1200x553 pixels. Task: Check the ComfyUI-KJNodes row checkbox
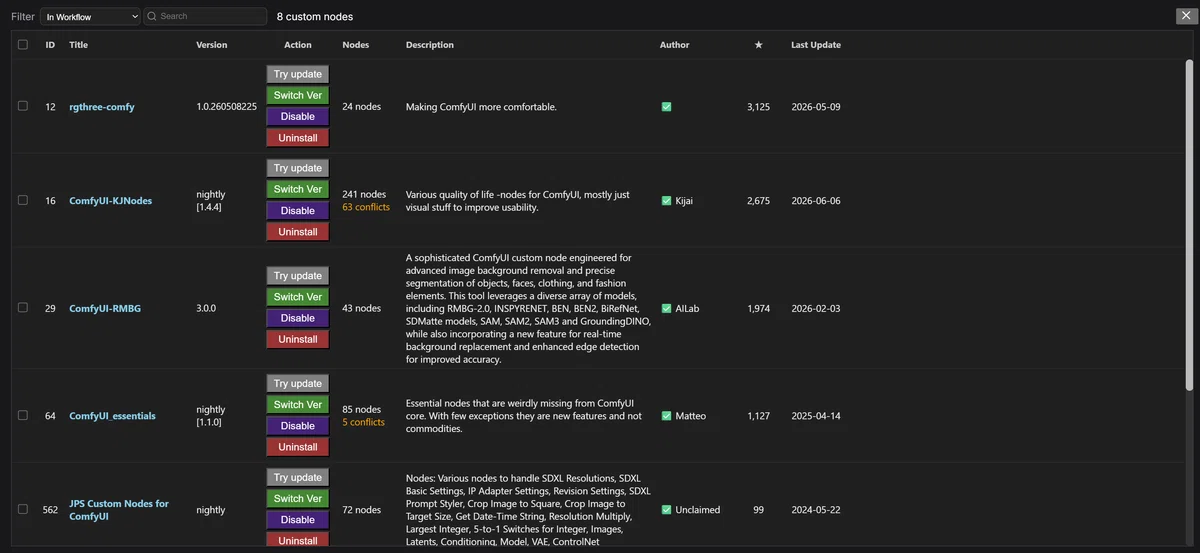click(x=22, y=200)
